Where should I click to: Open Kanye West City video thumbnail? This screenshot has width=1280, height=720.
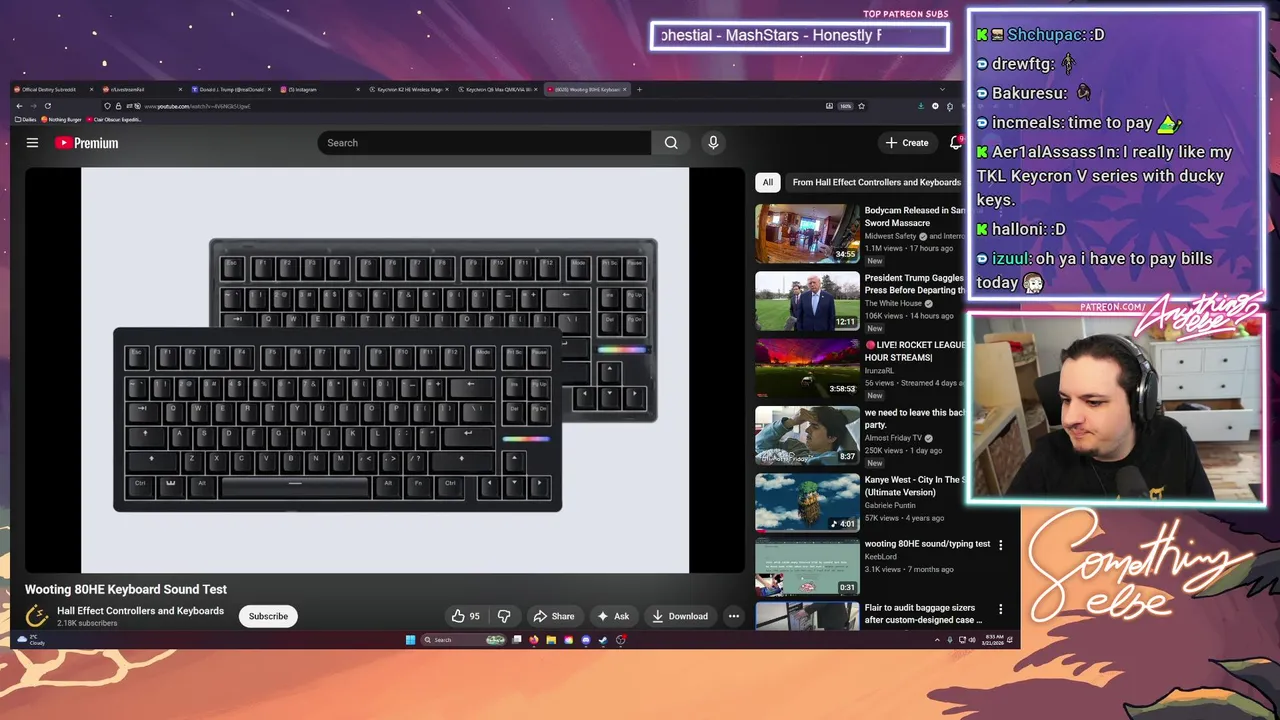[x=807, y=503]
